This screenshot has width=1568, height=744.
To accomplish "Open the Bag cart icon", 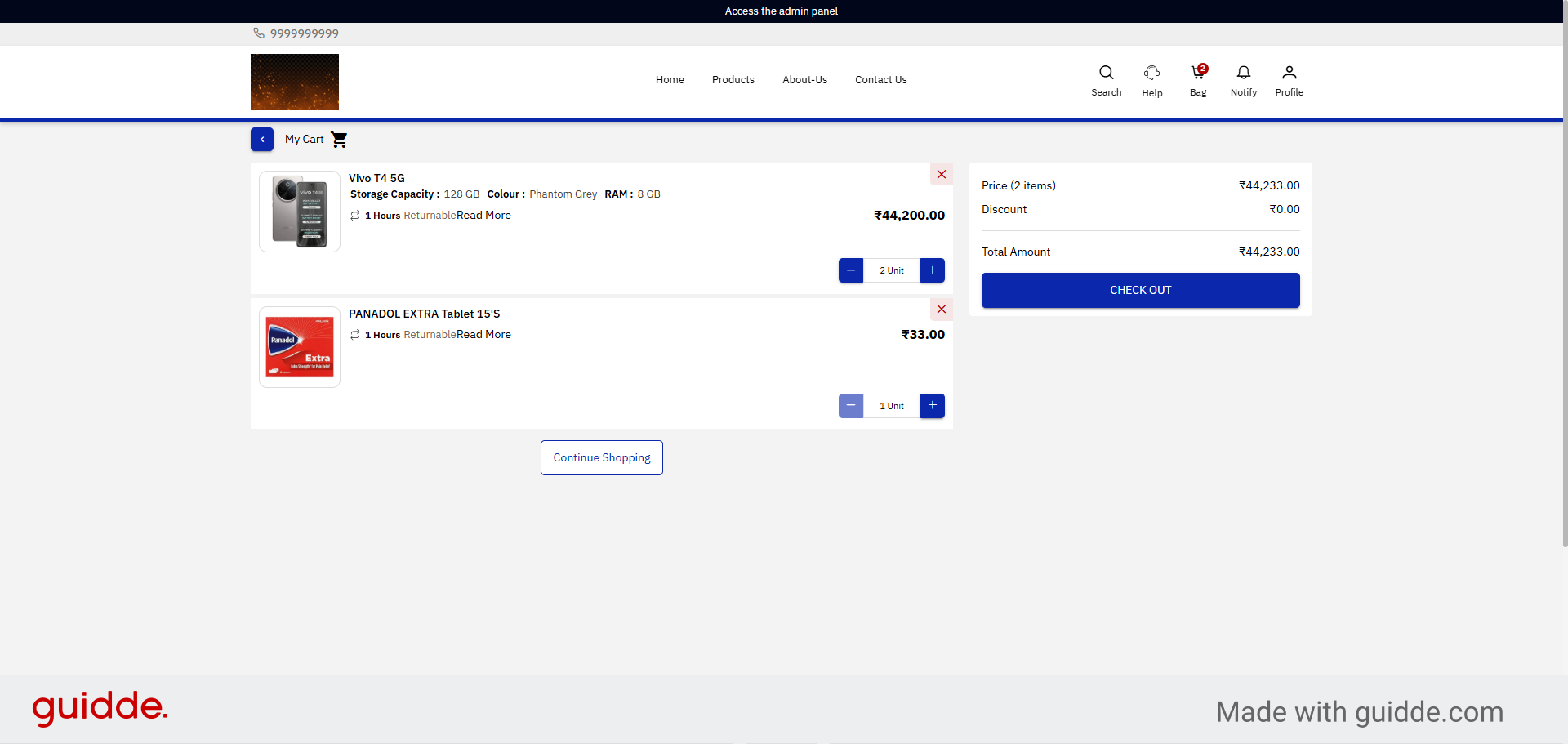I will point(1197,74).
